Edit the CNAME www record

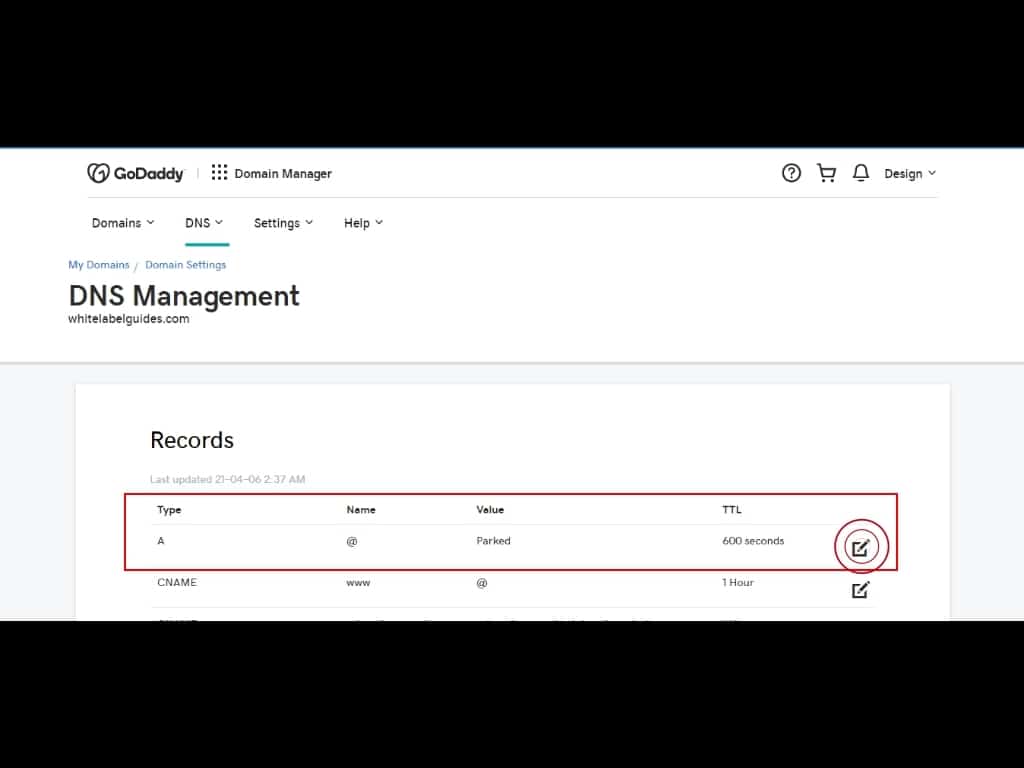click(x=860, y=590)
